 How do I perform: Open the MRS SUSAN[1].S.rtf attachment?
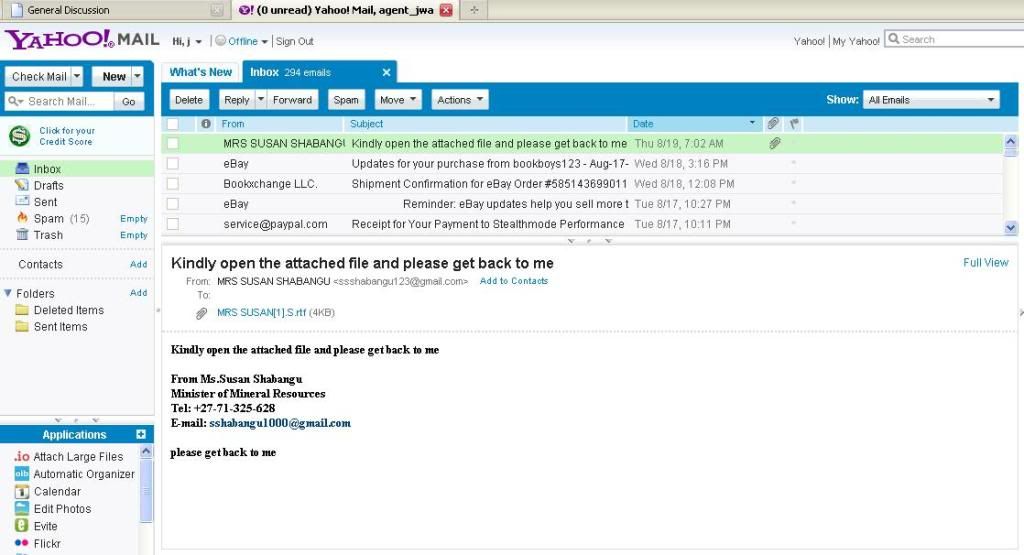tap(261, 313)
